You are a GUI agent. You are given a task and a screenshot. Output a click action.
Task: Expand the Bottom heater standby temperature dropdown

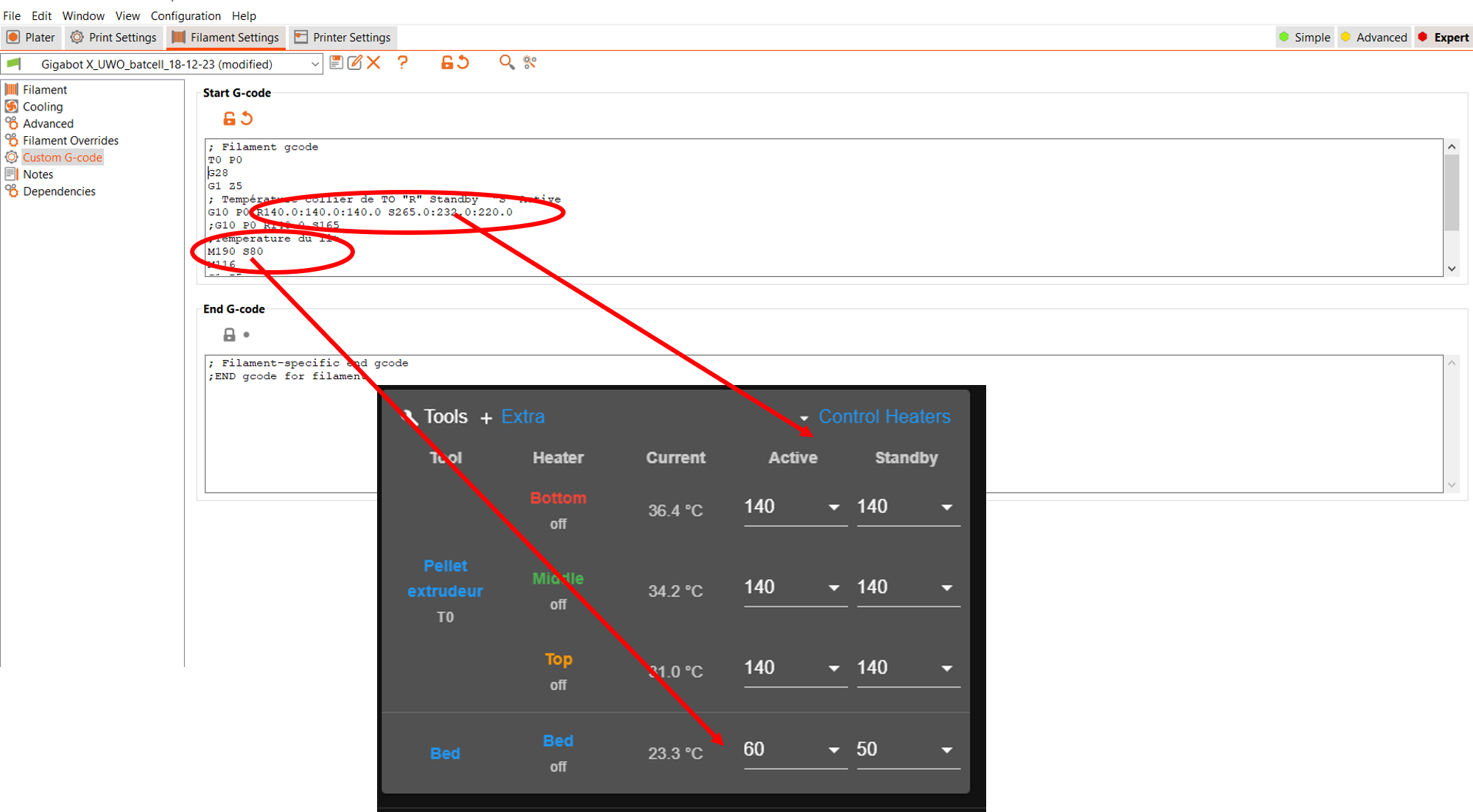[946, 507]
